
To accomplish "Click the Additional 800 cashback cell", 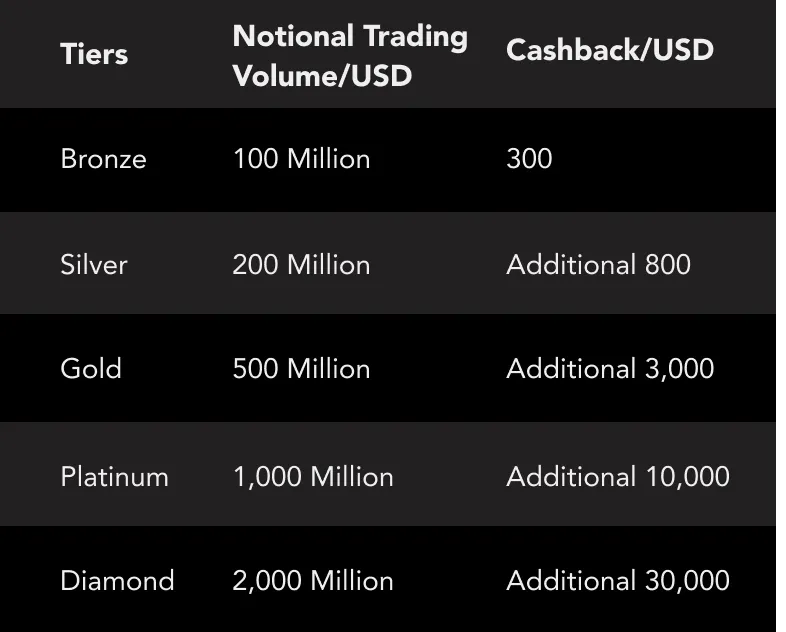I will (599, 264).
